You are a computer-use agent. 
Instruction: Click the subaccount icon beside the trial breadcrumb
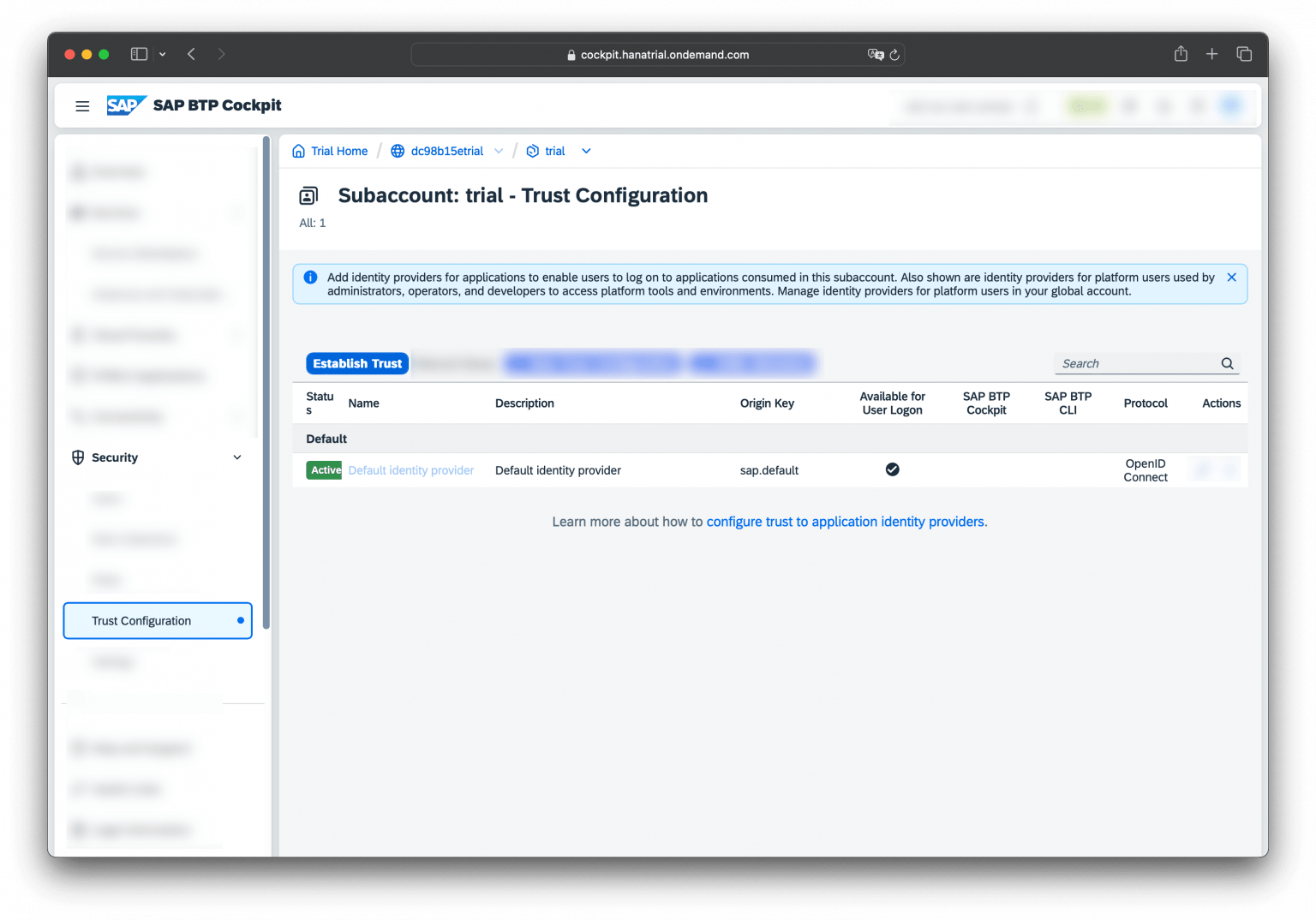point(532,151)
